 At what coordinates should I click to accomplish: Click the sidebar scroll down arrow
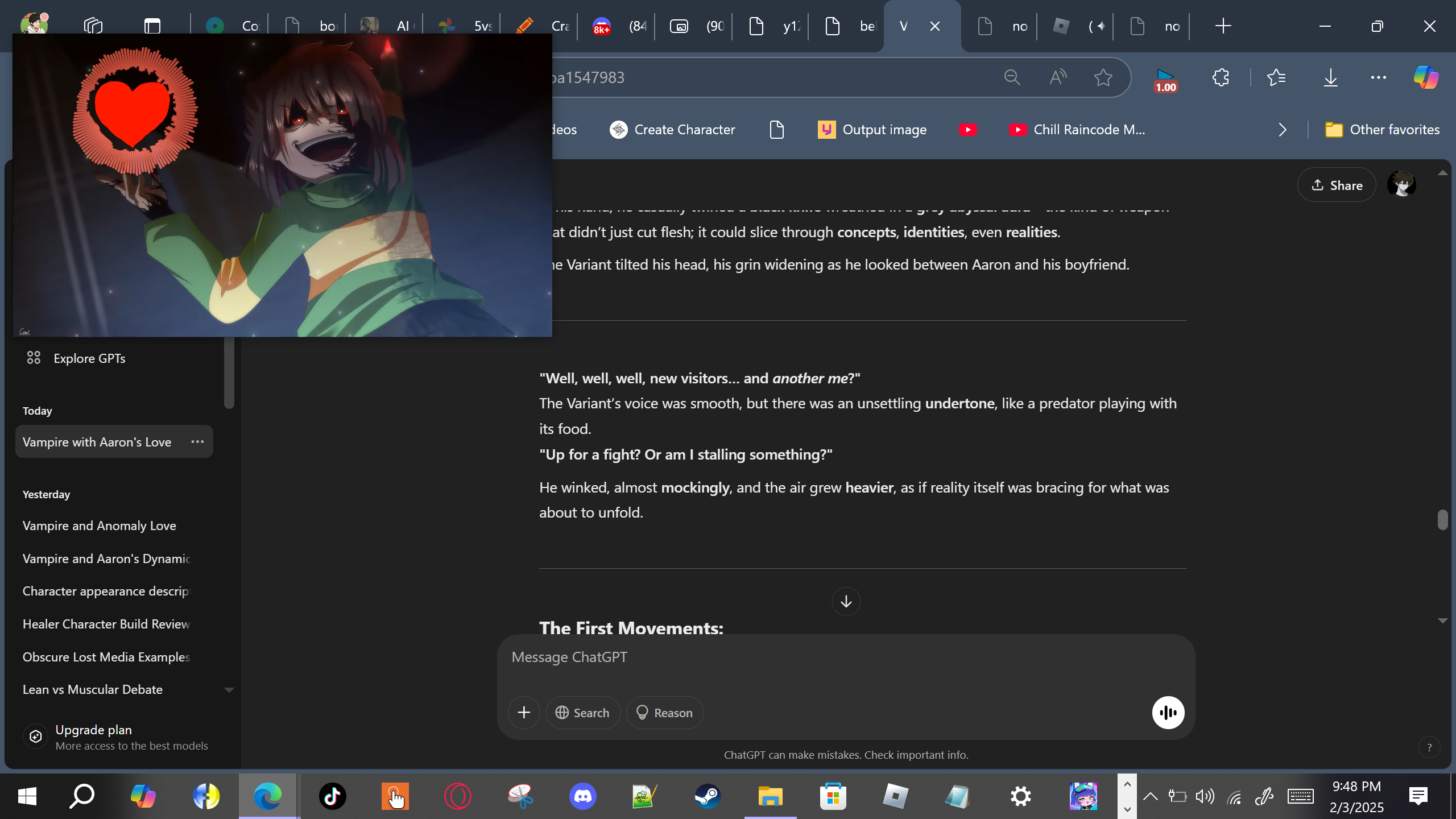click(x=229, y=690)
